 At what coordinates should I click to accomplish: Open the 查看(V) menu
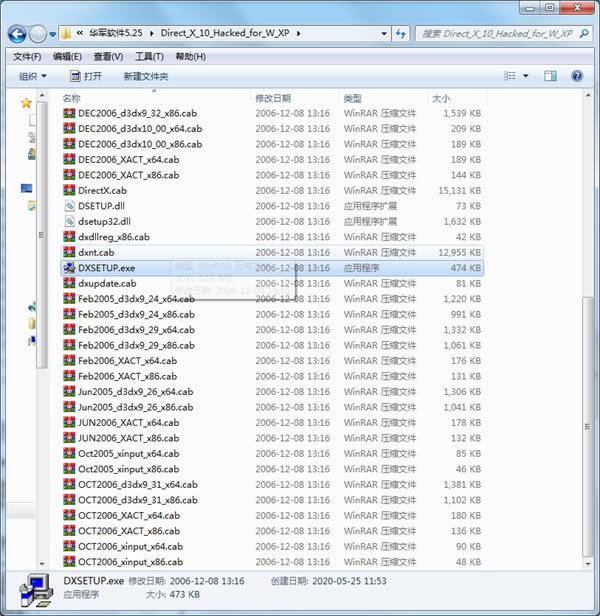[108, 57]
